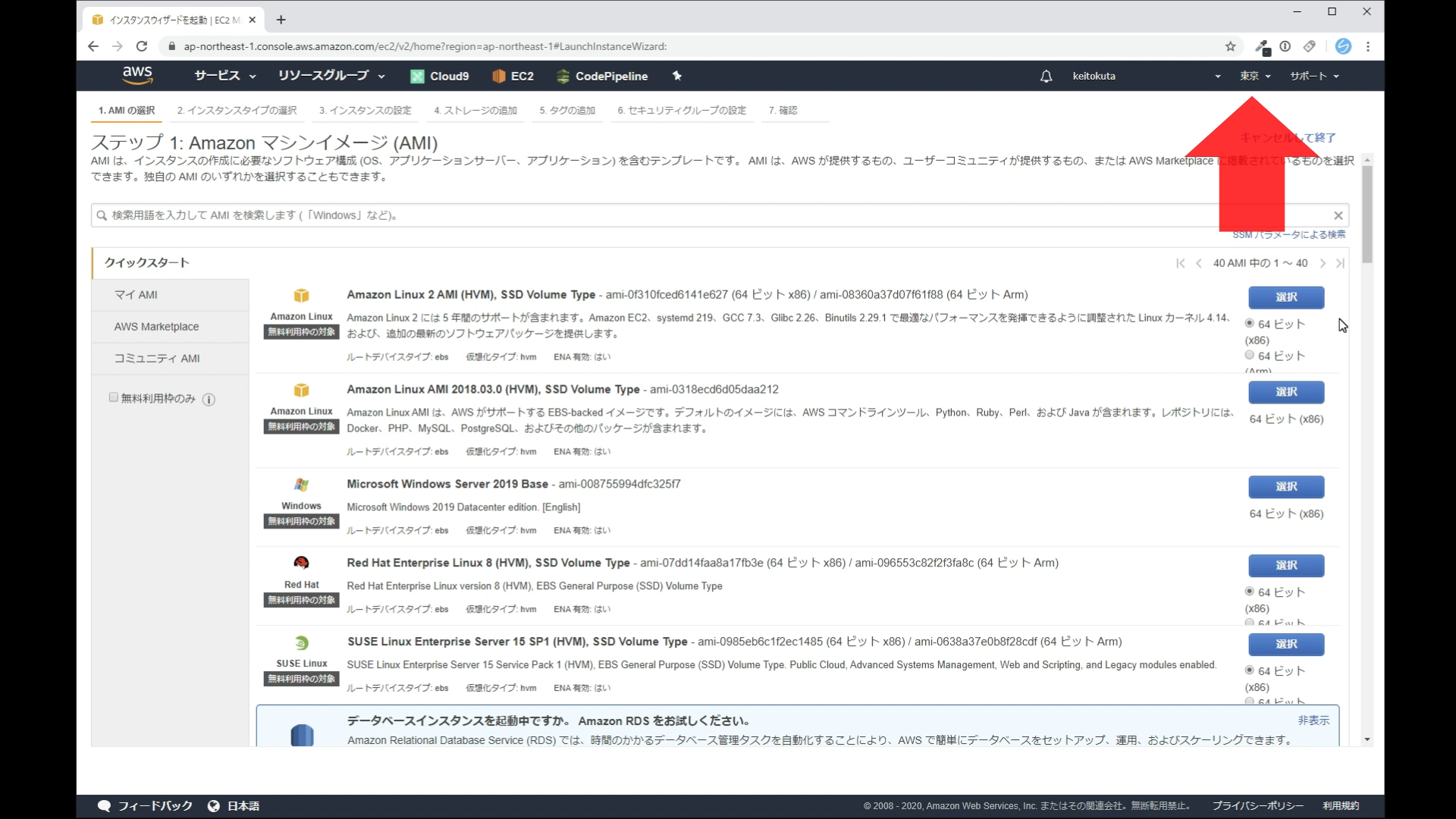Switch to step 5 タグの追加
1456x819 pixels.
click(567, 110)
